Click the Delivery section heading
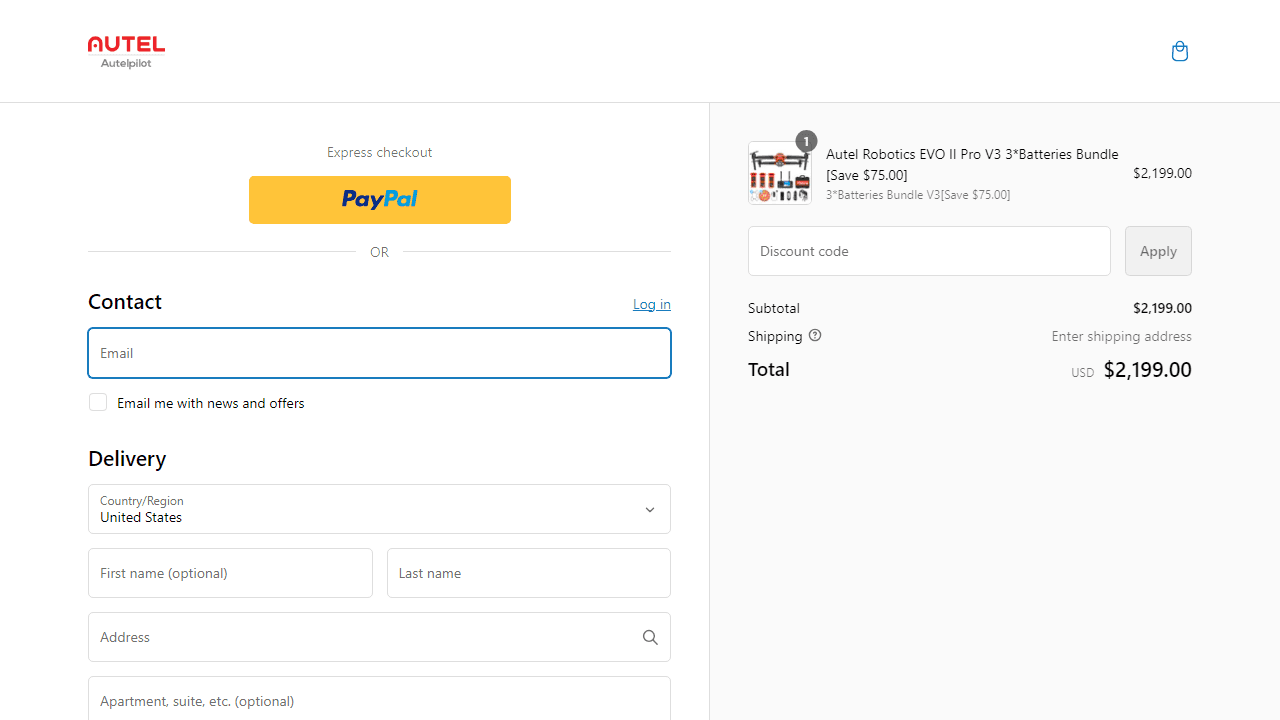The image size is (1280, 720). point(127,458)
